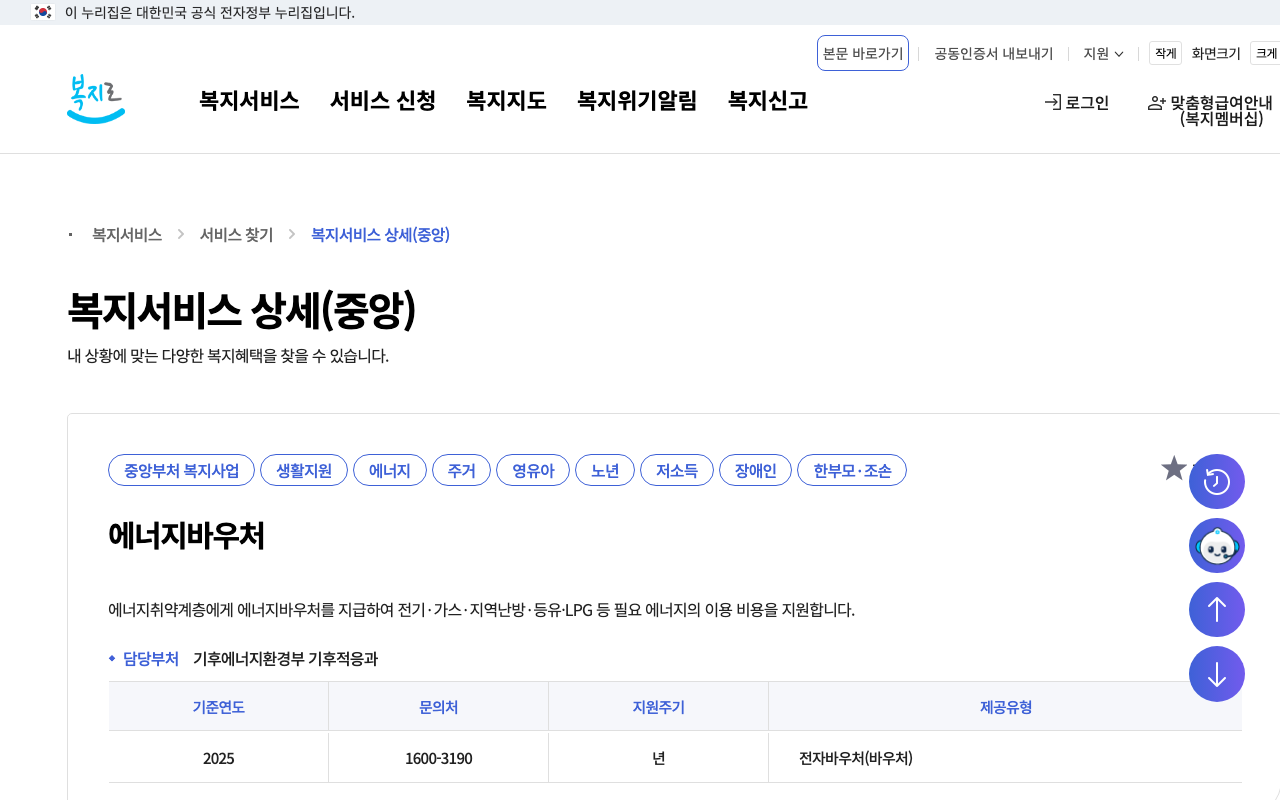Viewport: 1280px width, 800px height.
Task: Click the Korean flag in the government banner
Action: coord(42,12)
